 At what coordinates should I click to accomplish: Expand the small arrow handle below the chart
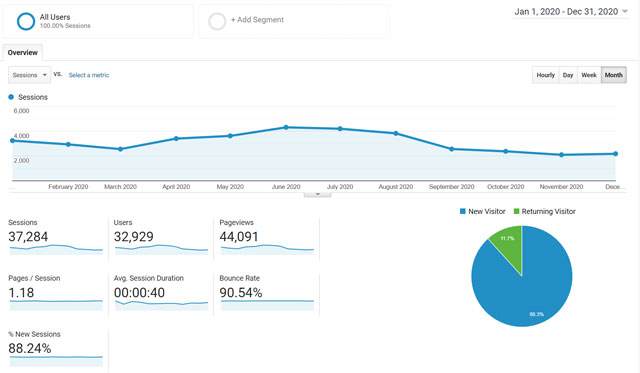click(x=318, y=194)
